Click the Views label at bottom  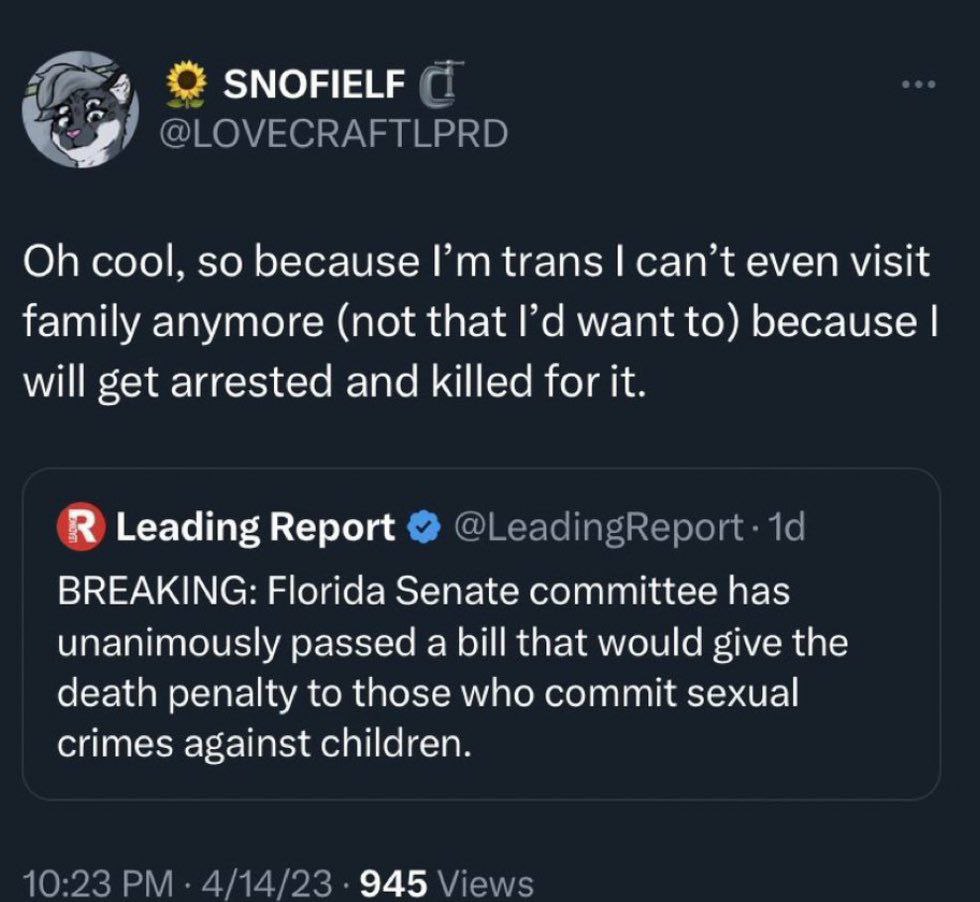tap(486, 882)
